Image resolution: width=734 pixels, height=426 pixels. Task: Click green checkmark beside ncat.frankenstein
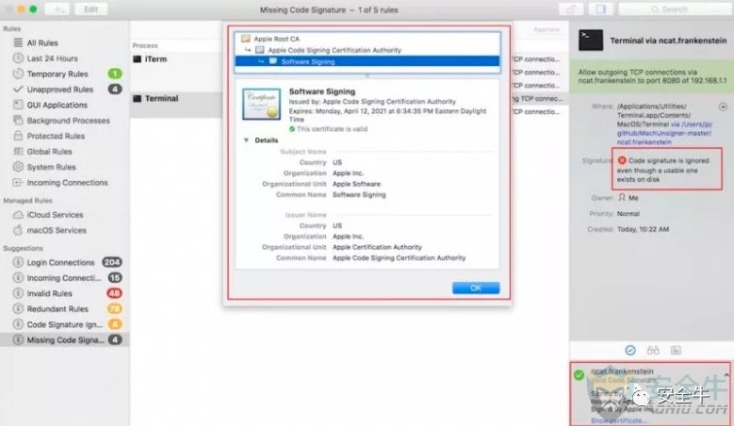(x=579, y=375)
